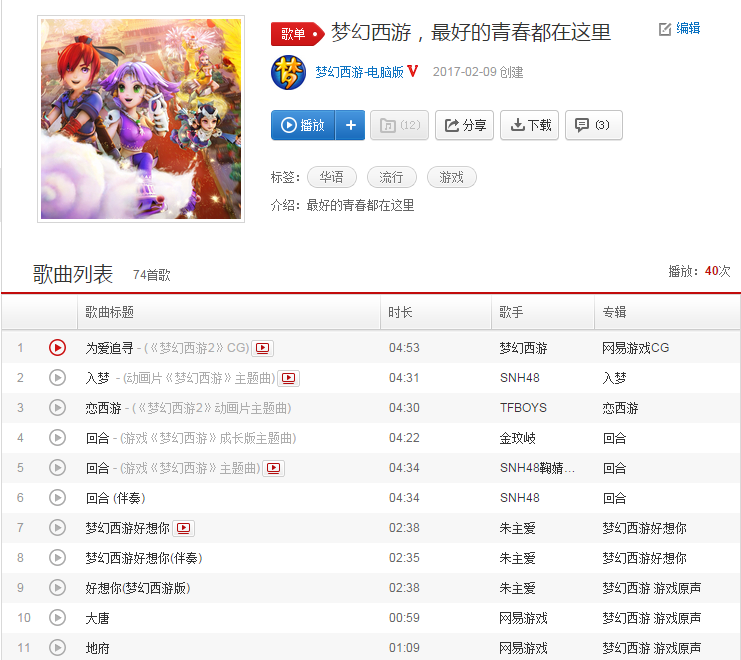Screen dimensions: 741x660
Task: Click the 专辑 column header
Action: click(x=667, y=312)
